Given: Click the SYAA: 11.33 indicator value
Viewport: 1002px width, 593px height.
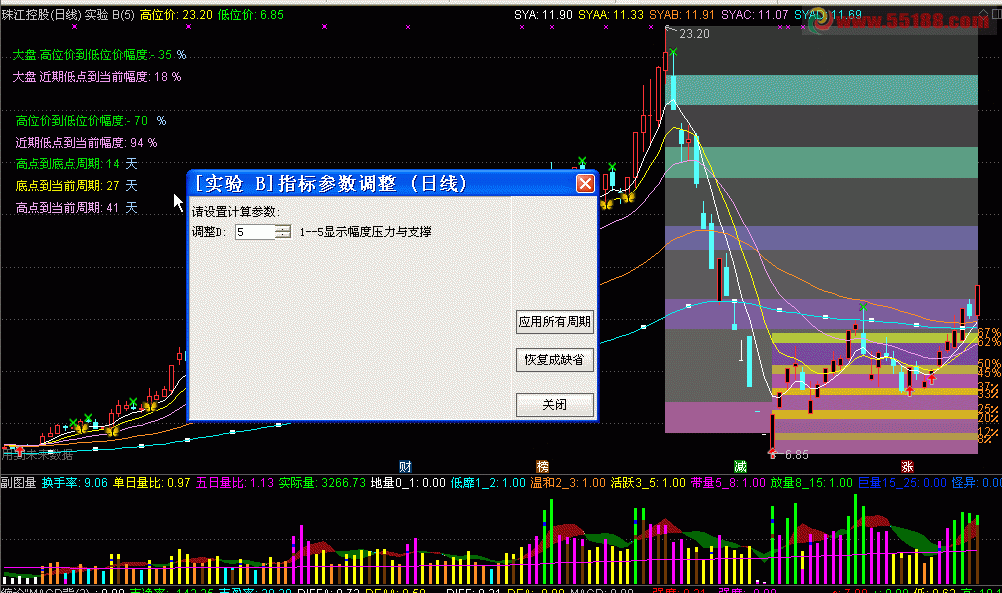Looking at the screenshot, I should [x=611, y=15].
